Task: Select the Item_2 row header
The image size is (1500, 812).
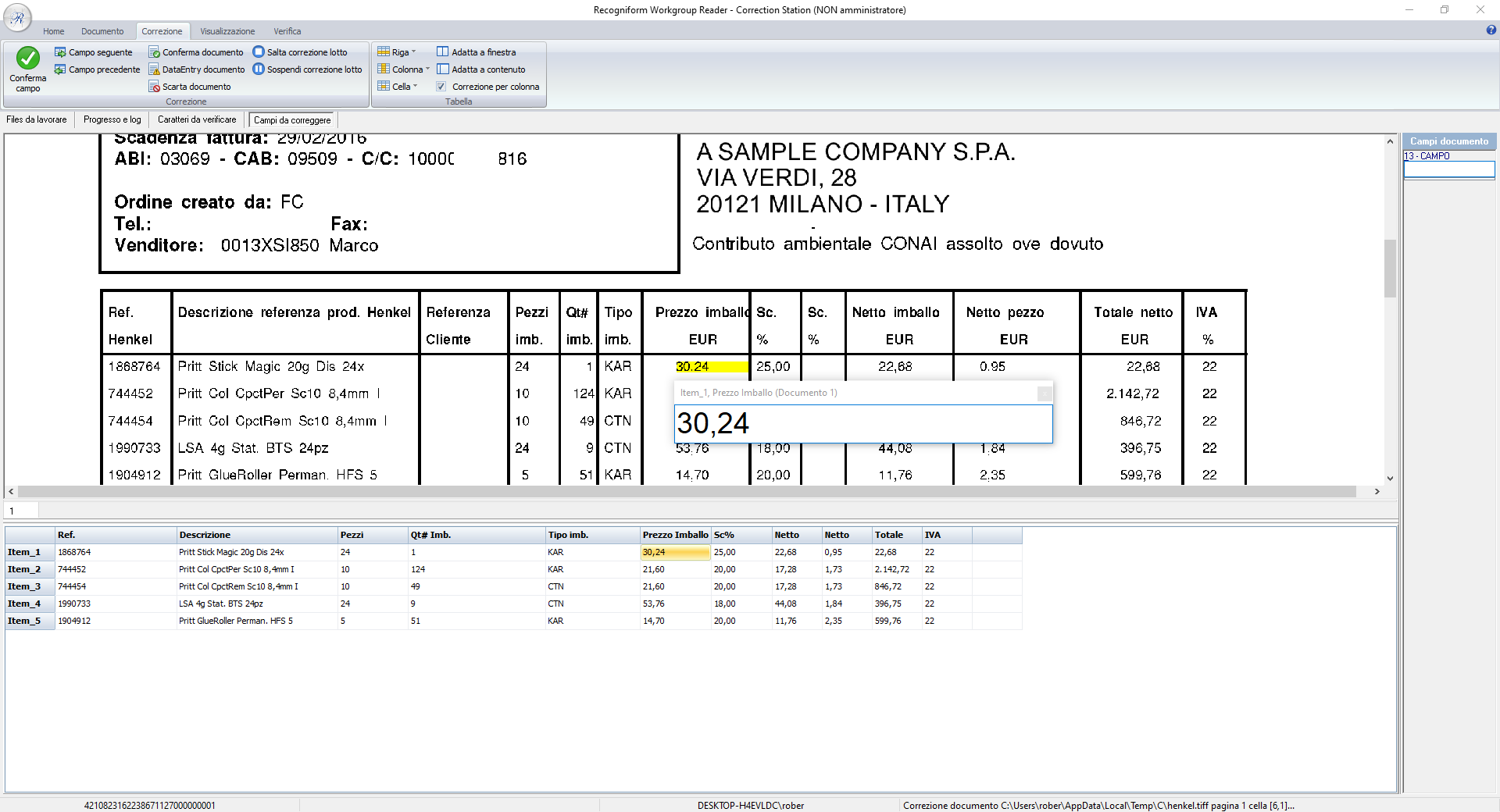Action: (30, 569)
